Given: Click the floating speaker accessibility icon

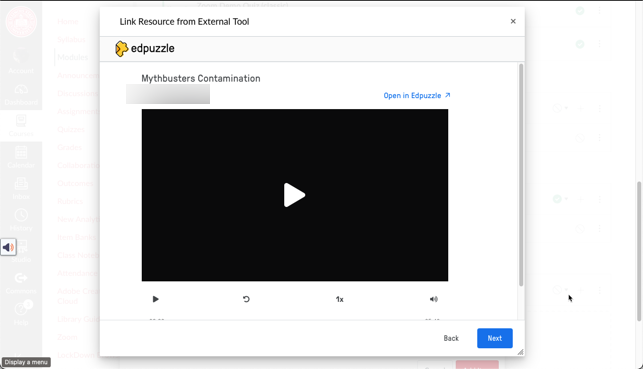Looking at the screenshot, I should pyautogui.click(x=8, y=247).
